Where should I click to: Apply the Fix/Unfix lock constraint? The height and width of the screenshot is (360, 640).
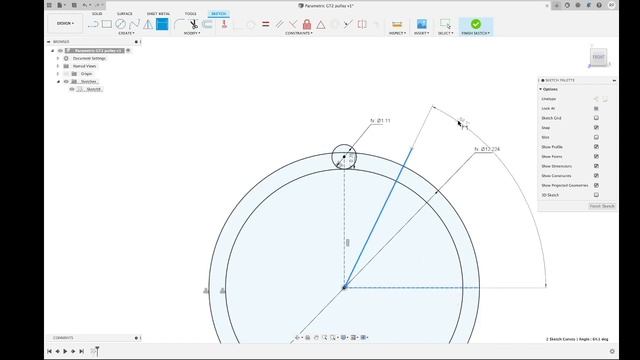(307, 24)
